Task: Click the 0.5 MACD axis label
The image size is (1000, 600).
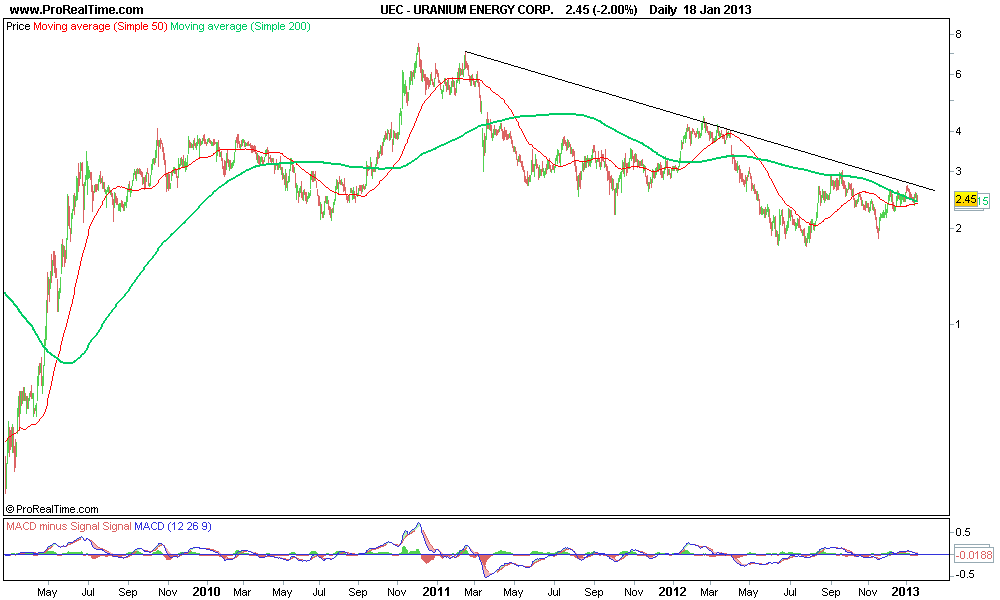Action: 963,532
